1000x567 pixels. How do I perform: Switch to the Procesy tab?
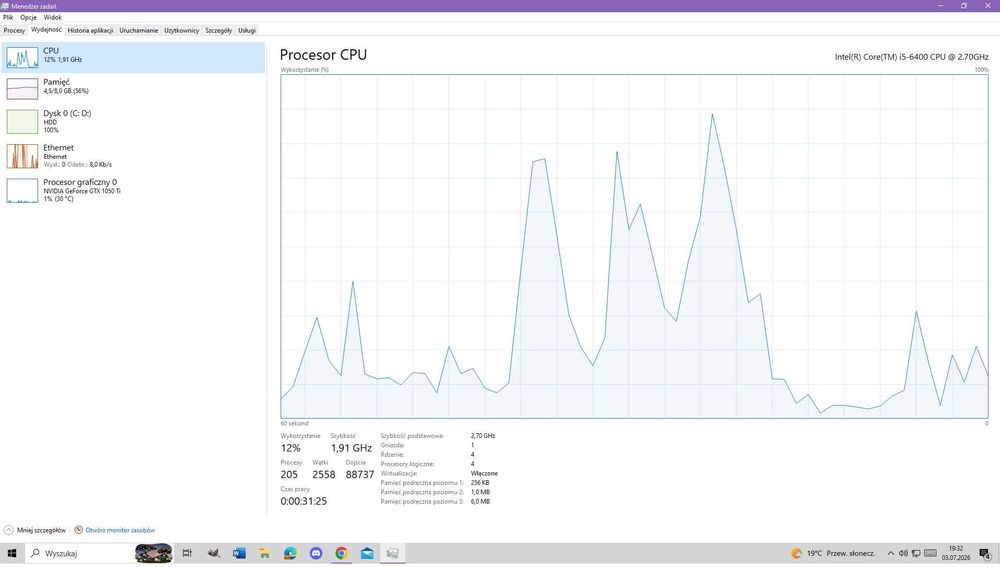click(14, 30)
